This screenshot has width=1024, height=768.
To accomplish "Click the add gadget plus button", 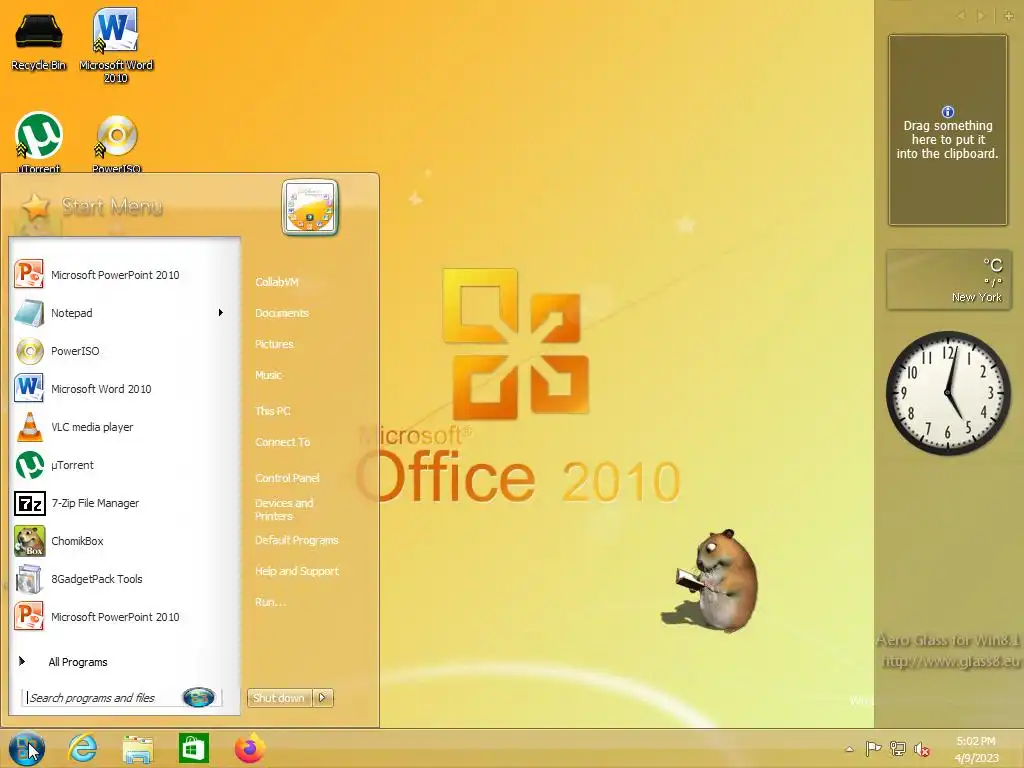I will pos(1008,16).
